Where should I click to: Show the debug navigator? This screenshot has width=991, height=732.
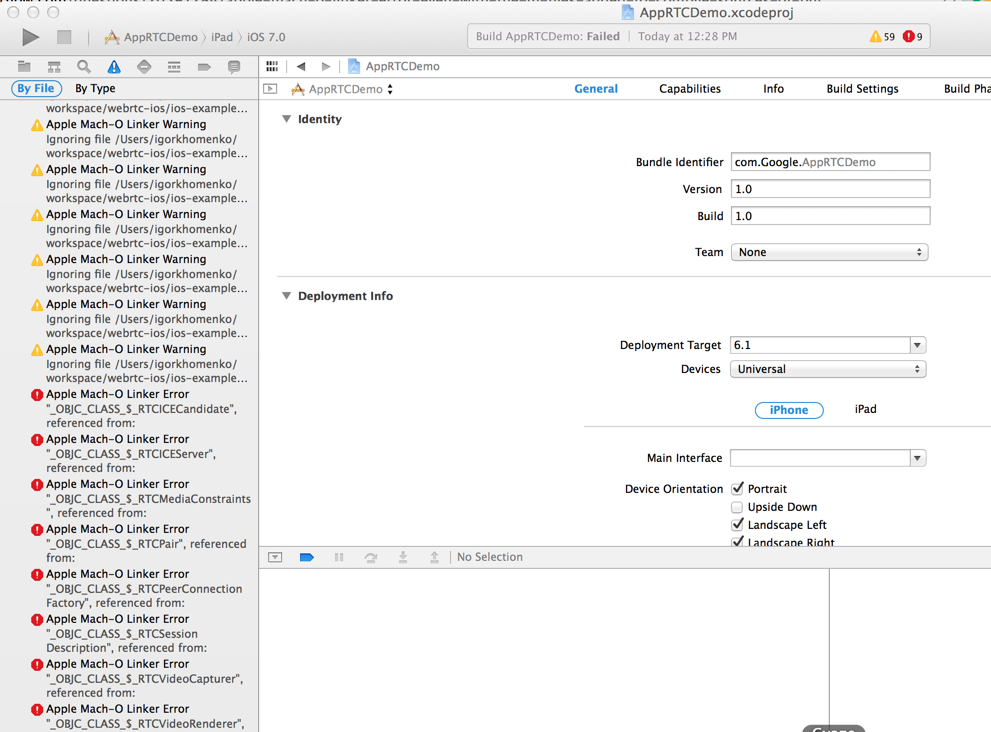(174, 66)
